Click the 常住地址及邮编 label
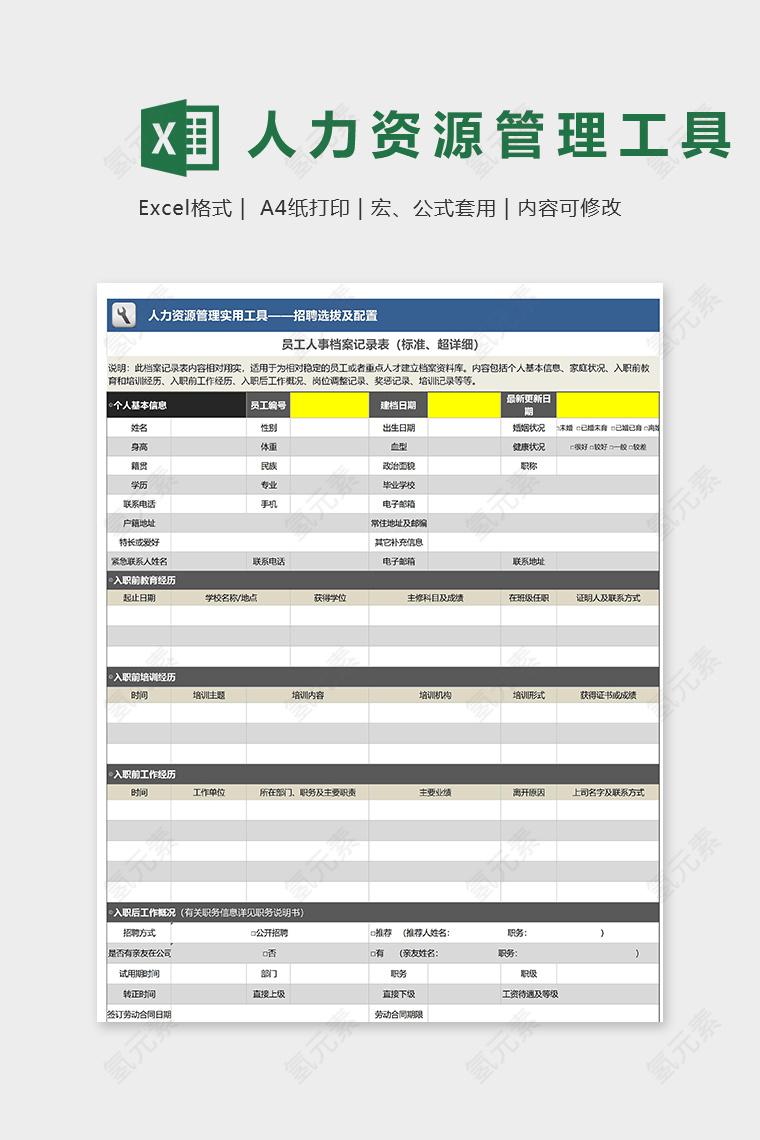This screenshot has height=1140, width=760. point(399,523)
